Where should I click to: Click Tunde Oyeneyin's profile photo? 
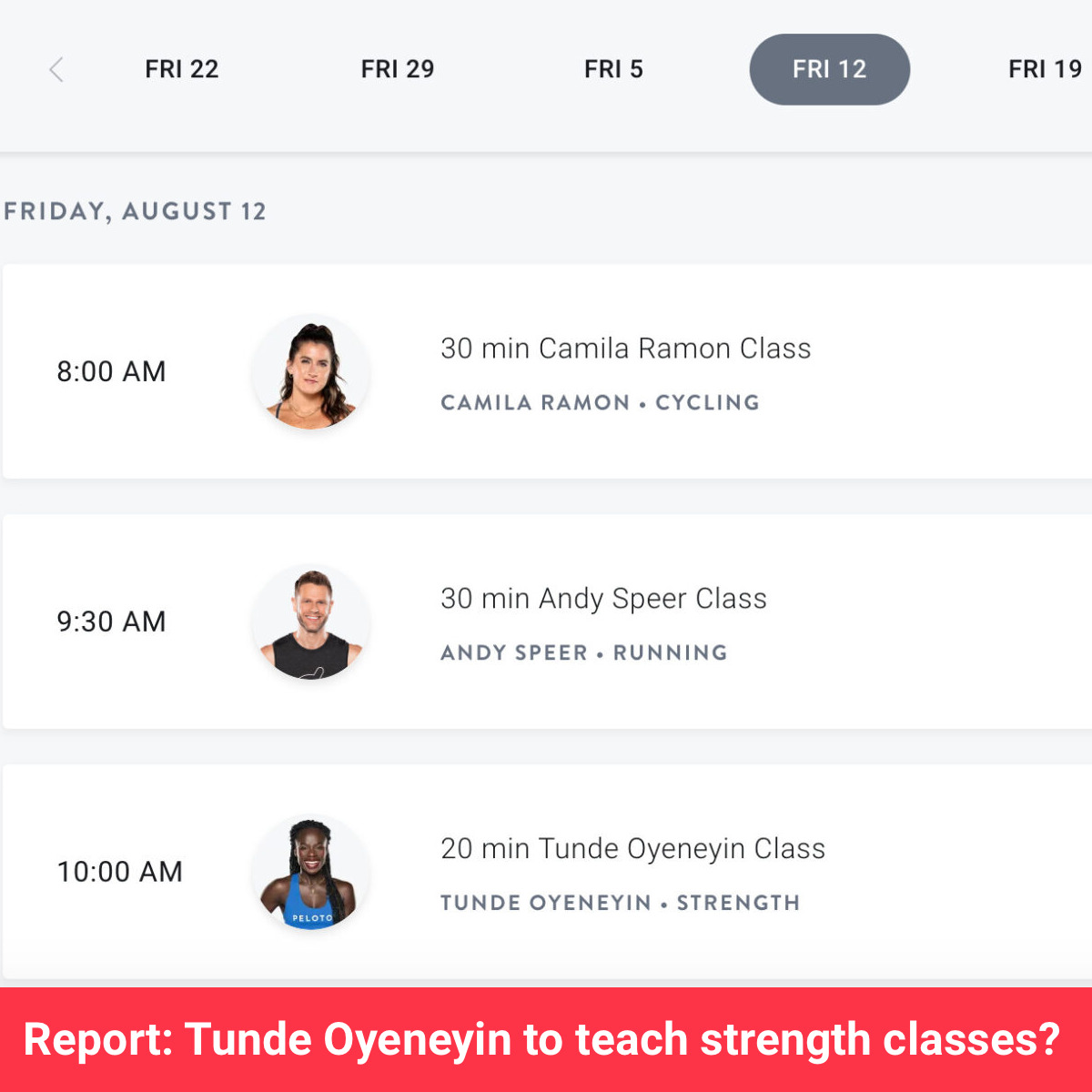[311, 874]
